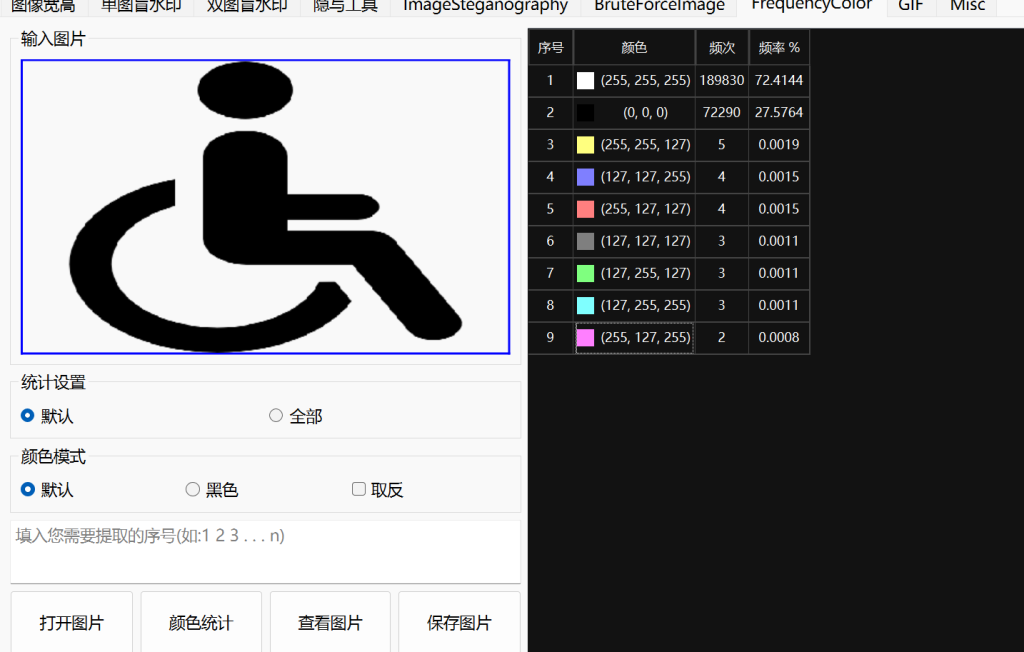Screen dimensions: 1024x652
Task: Open the Misc tab
Action: click(x=967, y=6)
